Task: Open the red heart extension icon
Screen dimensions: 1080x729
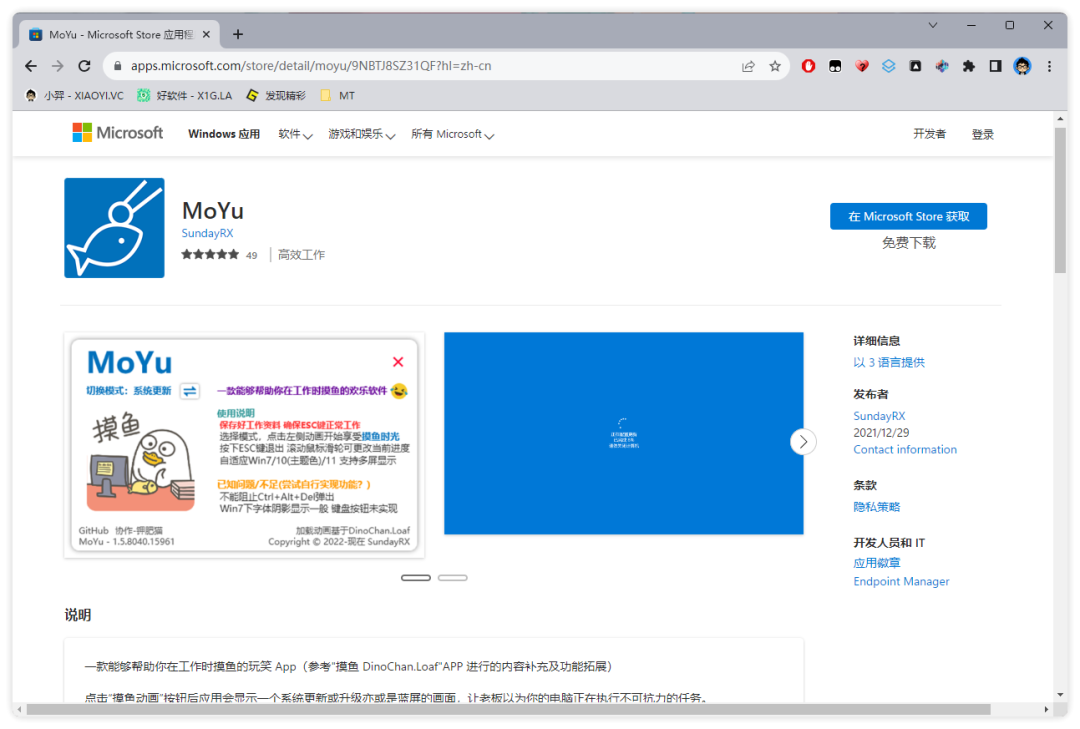Action: [x=862, y=66]
